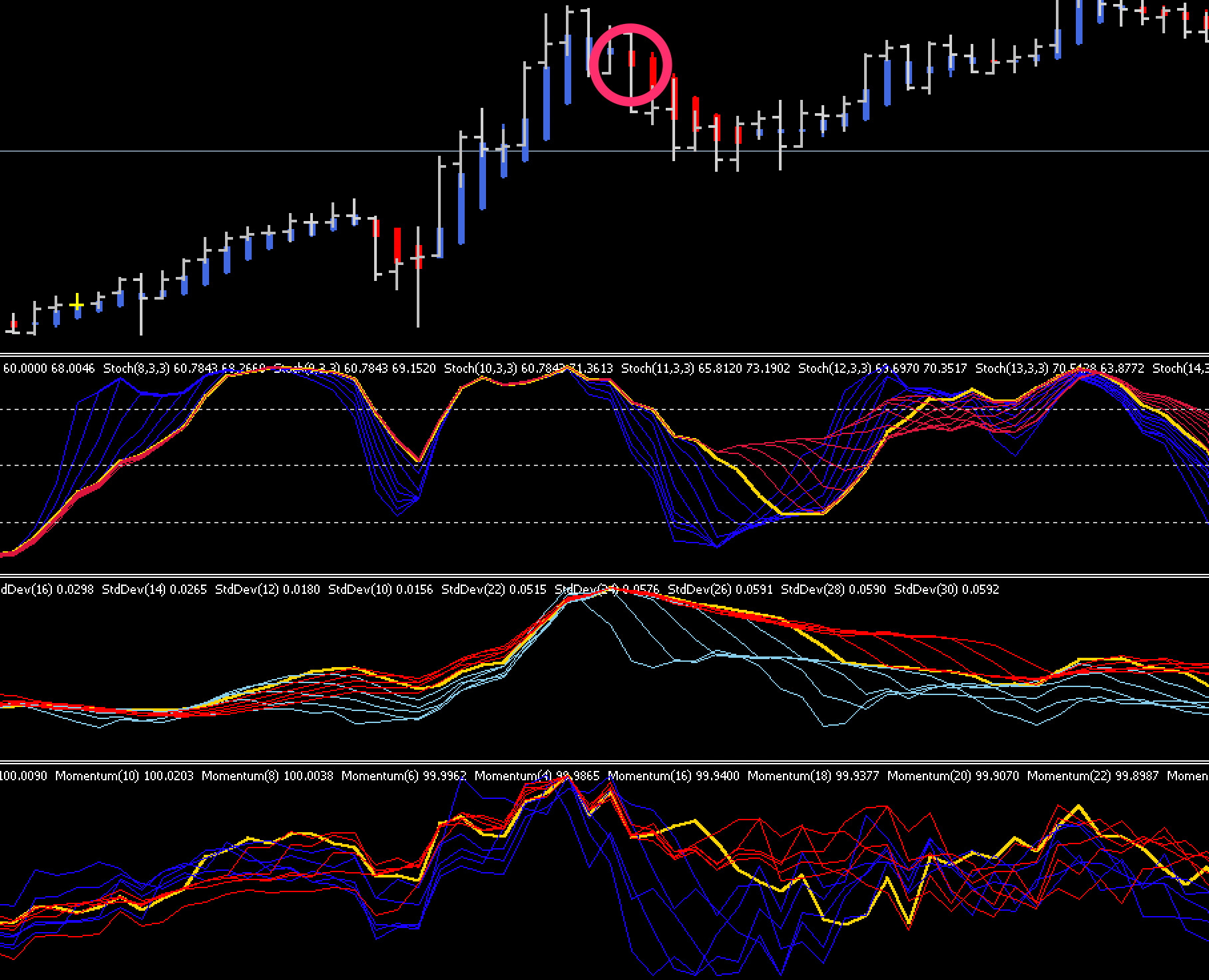The width and height of the screenshot is (1209, 980).
Task: Click the Stoch(8,3,3) indicator label
Action: [184, 368]
